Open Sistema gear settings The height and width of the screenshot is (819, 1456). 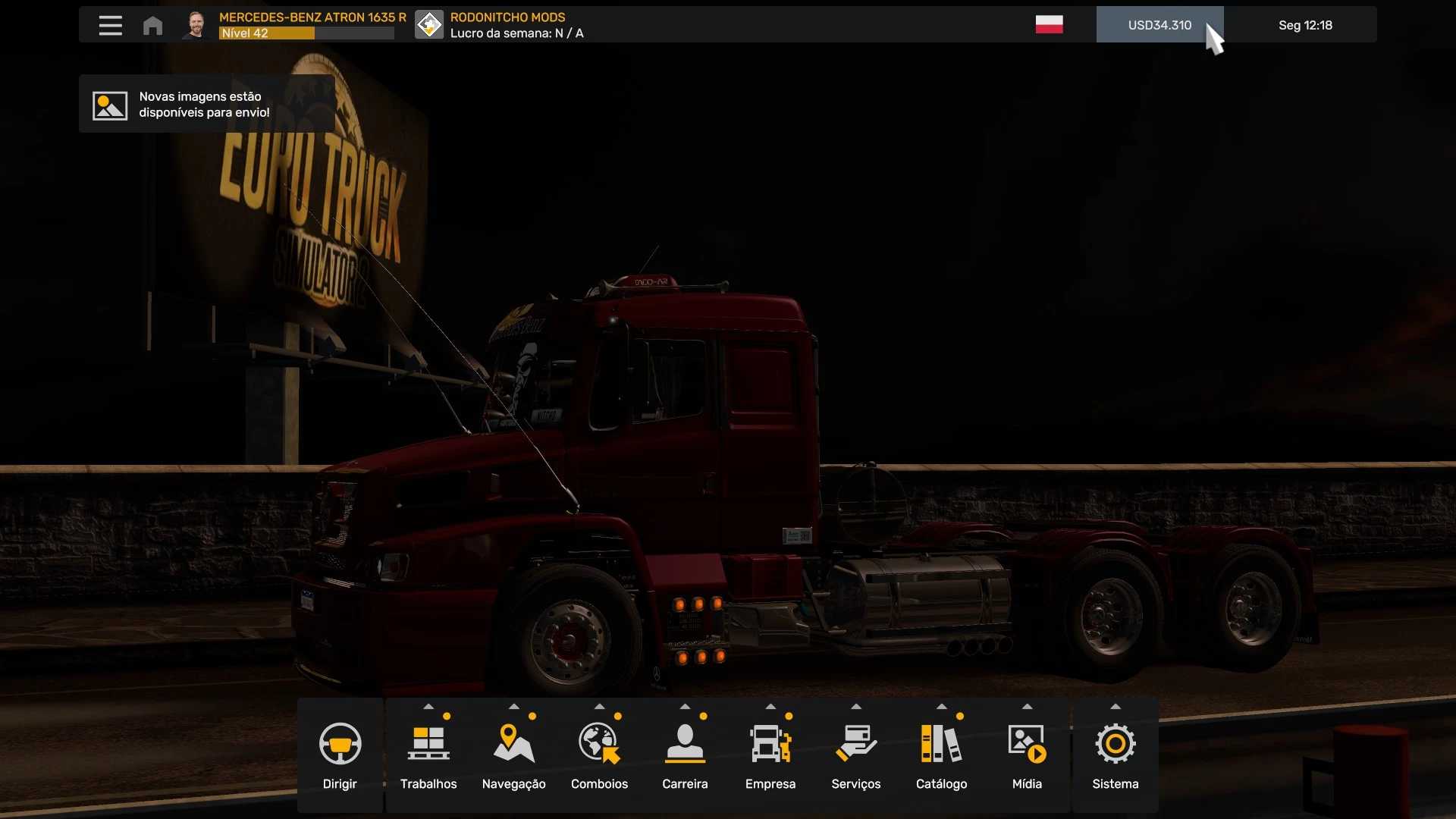point(1115,743)
